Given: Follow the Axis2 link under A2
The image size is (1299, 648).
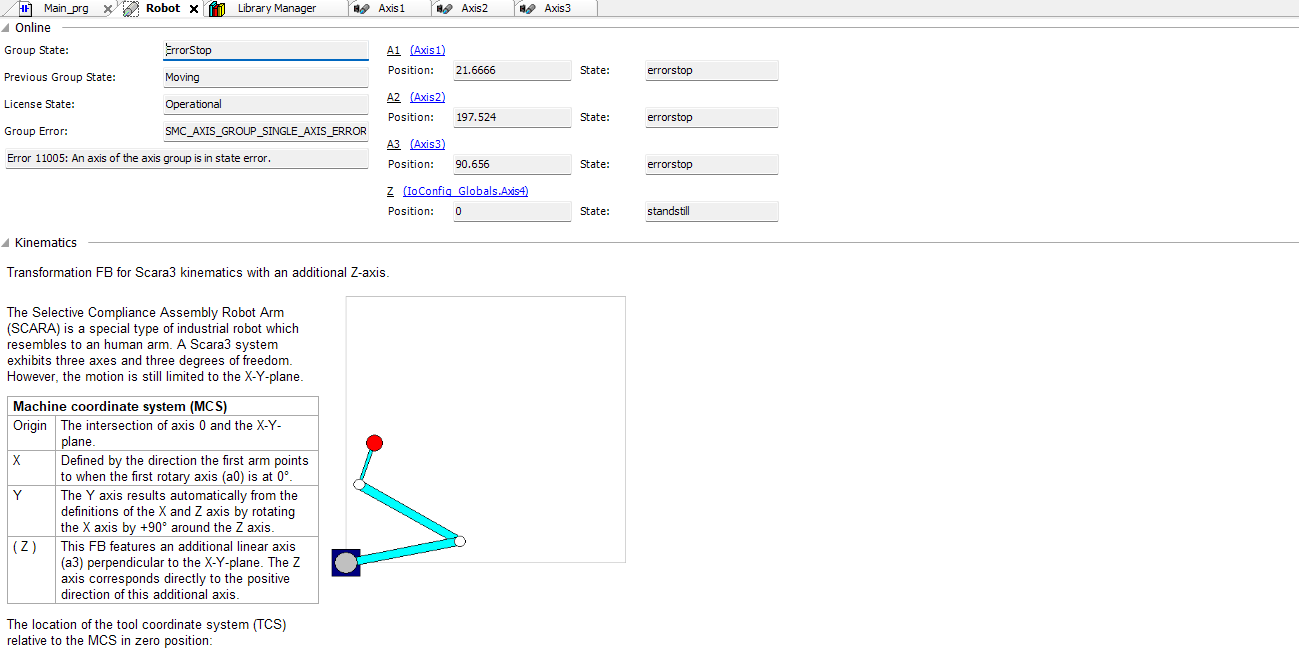Looking at the screenshot, I should click(x=427, y=97).
